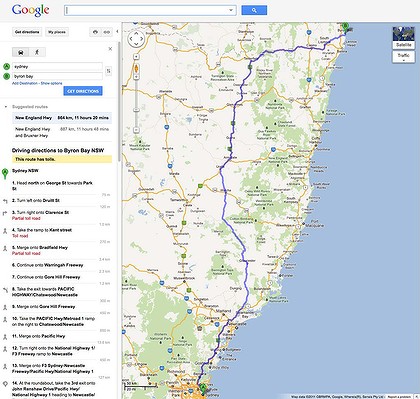420x399 pixels.
Task: Click the This route has tolls notice
Action: pyautogui.click(x=62, y=159)
